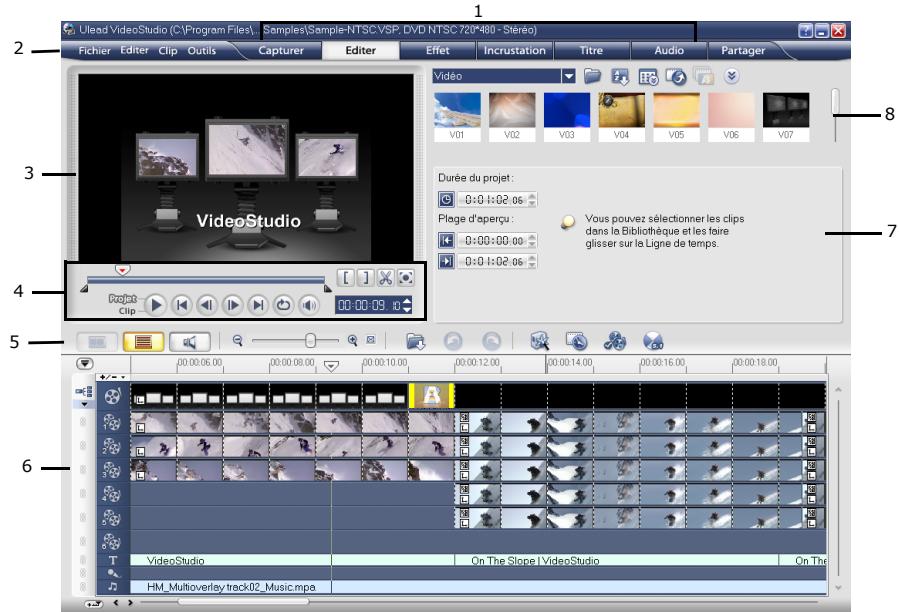Image resolution: width=899 pixels, height=612 pixels.
Task: Click the red preview scrubber handle
Action: [x=122, y=269]
